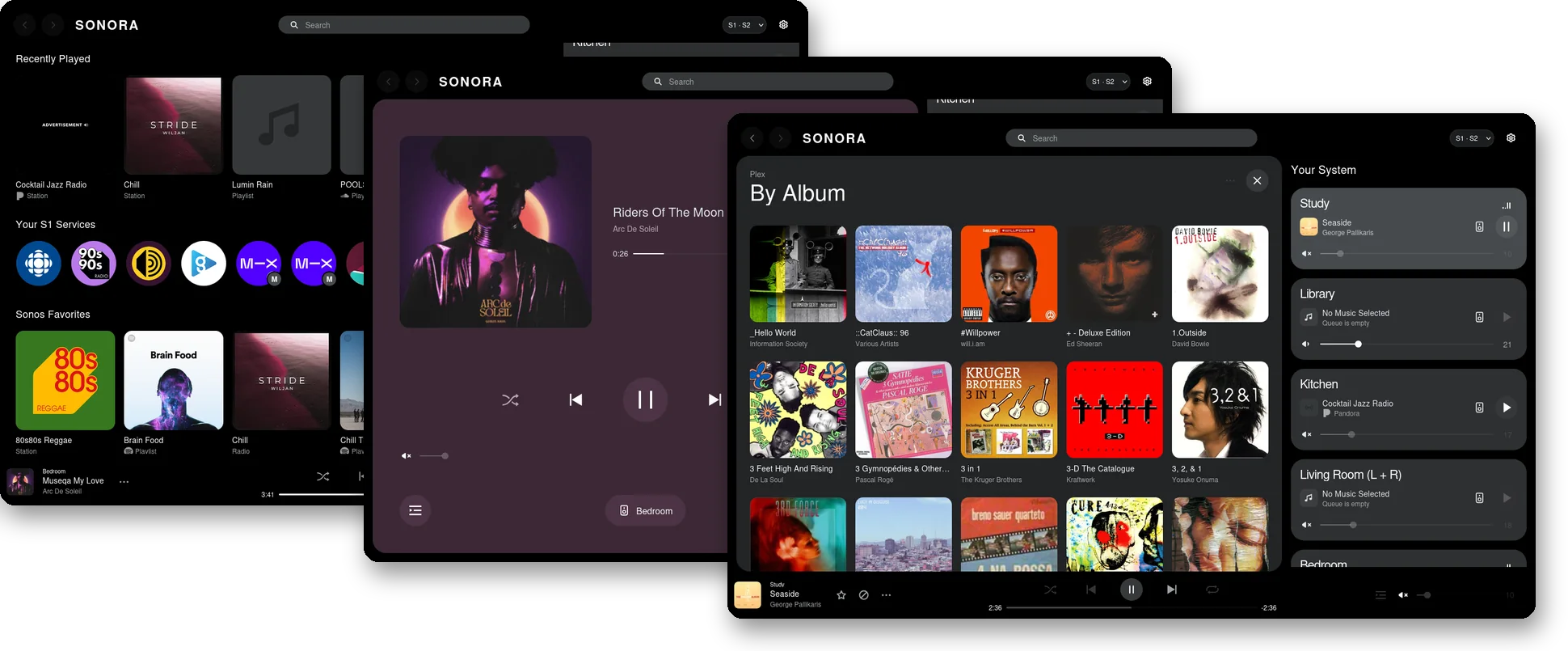
Task: Open settings gear in front Sonora window
Action: tap(1511, 138)
